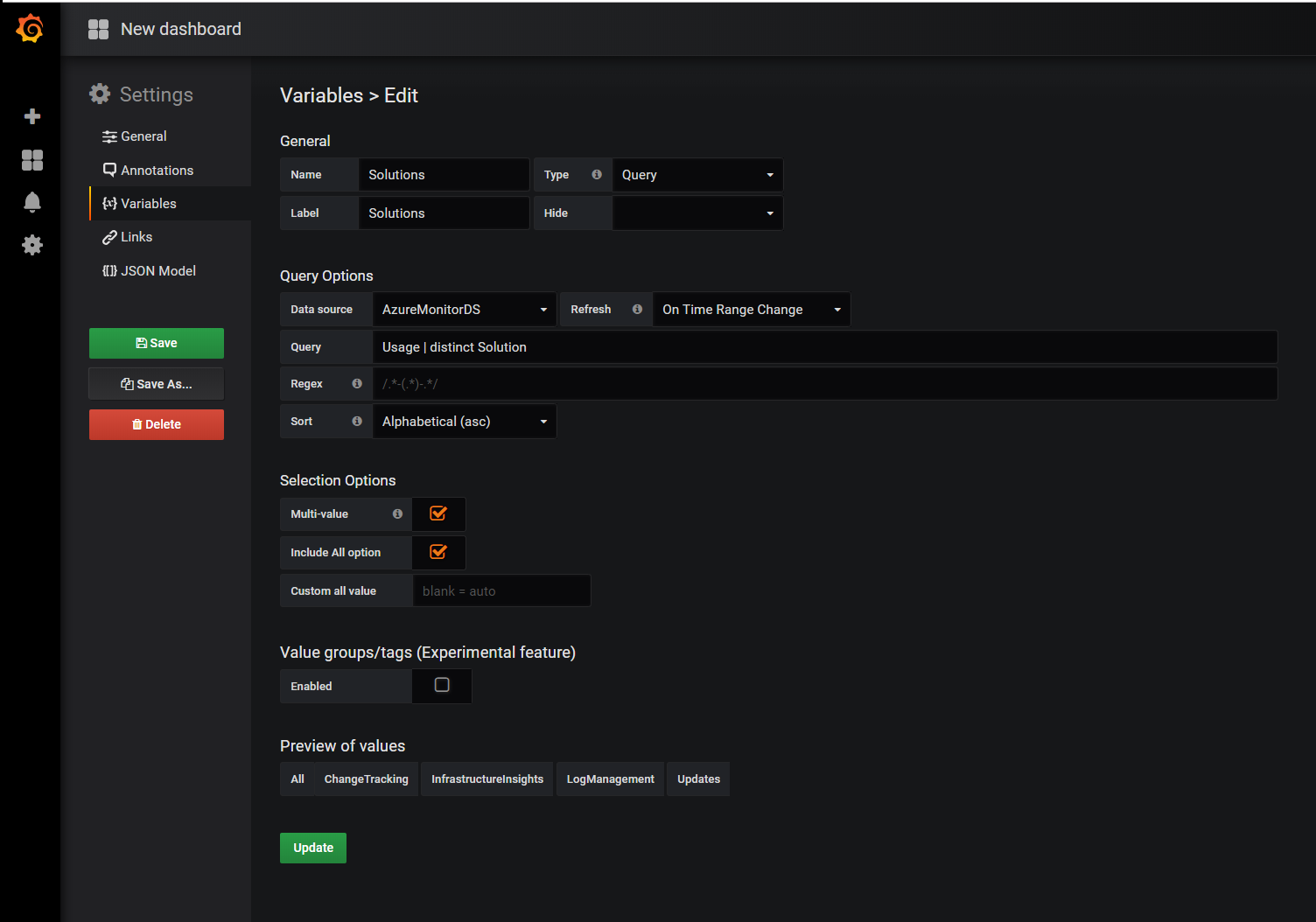Click the Create plus icon in sidebar
The width and height of the screenshot is (1316, 922).
[x=32, y=116]
